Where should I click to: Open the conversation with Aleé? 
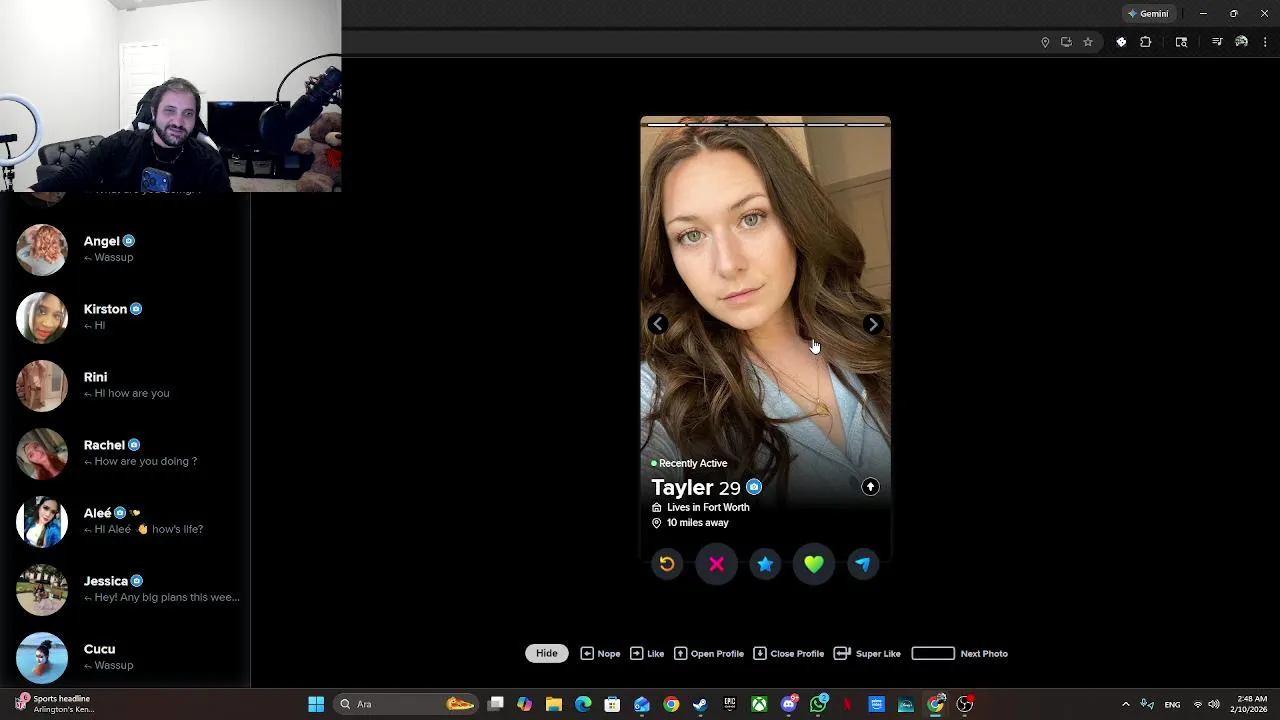point(125,521)
